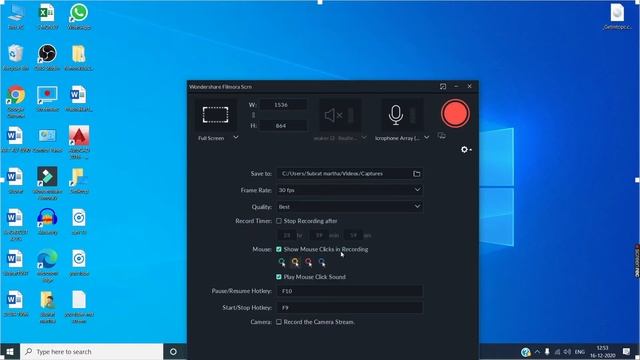Screen dimensions: 640x360
Task: Click the aspect ratio lock between W and H
Action: tap(253, 115)
